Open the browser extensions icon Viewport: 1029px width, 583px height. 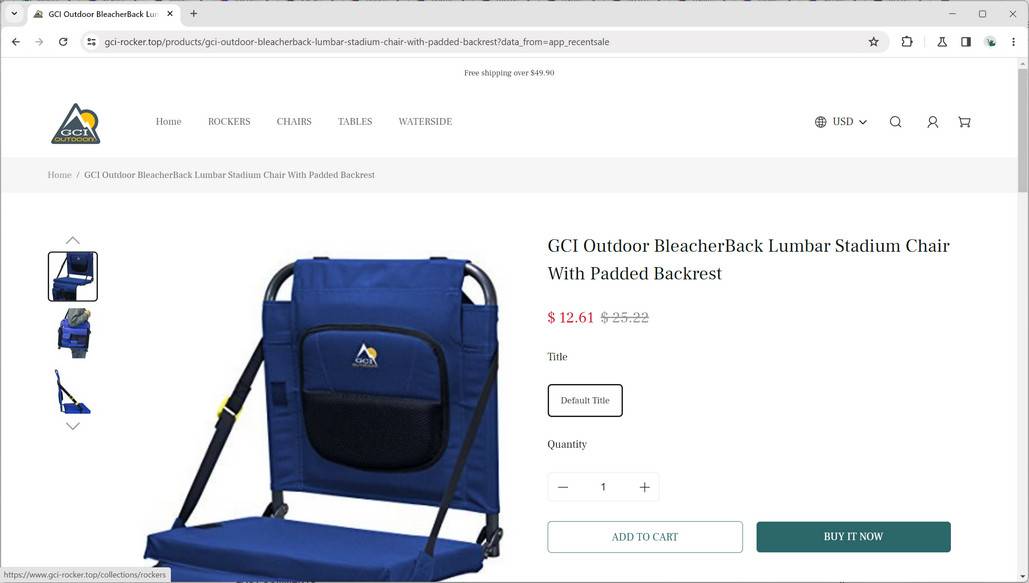[907, 41]
